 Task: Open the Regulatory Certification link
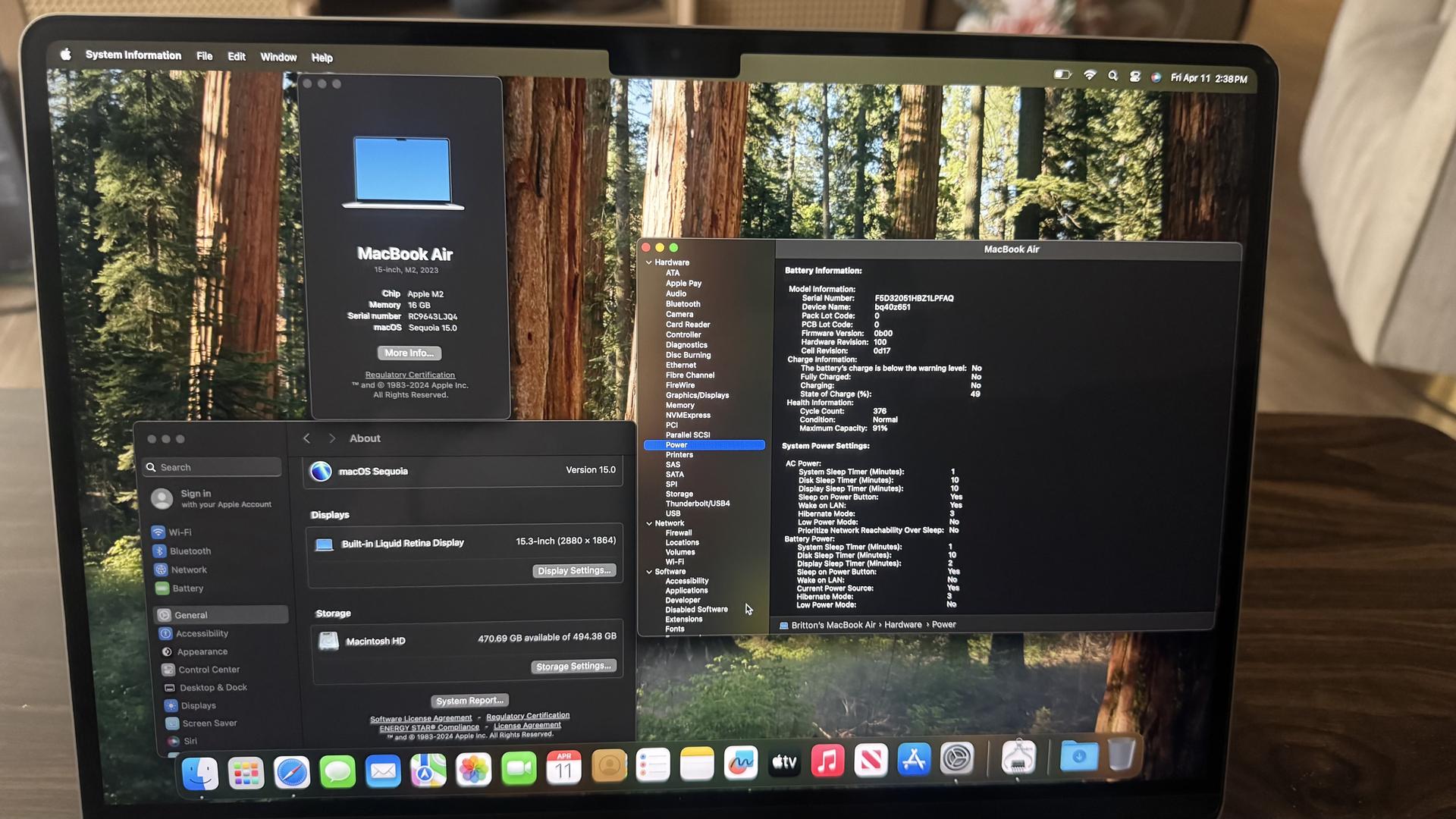[x=409, y=375]
